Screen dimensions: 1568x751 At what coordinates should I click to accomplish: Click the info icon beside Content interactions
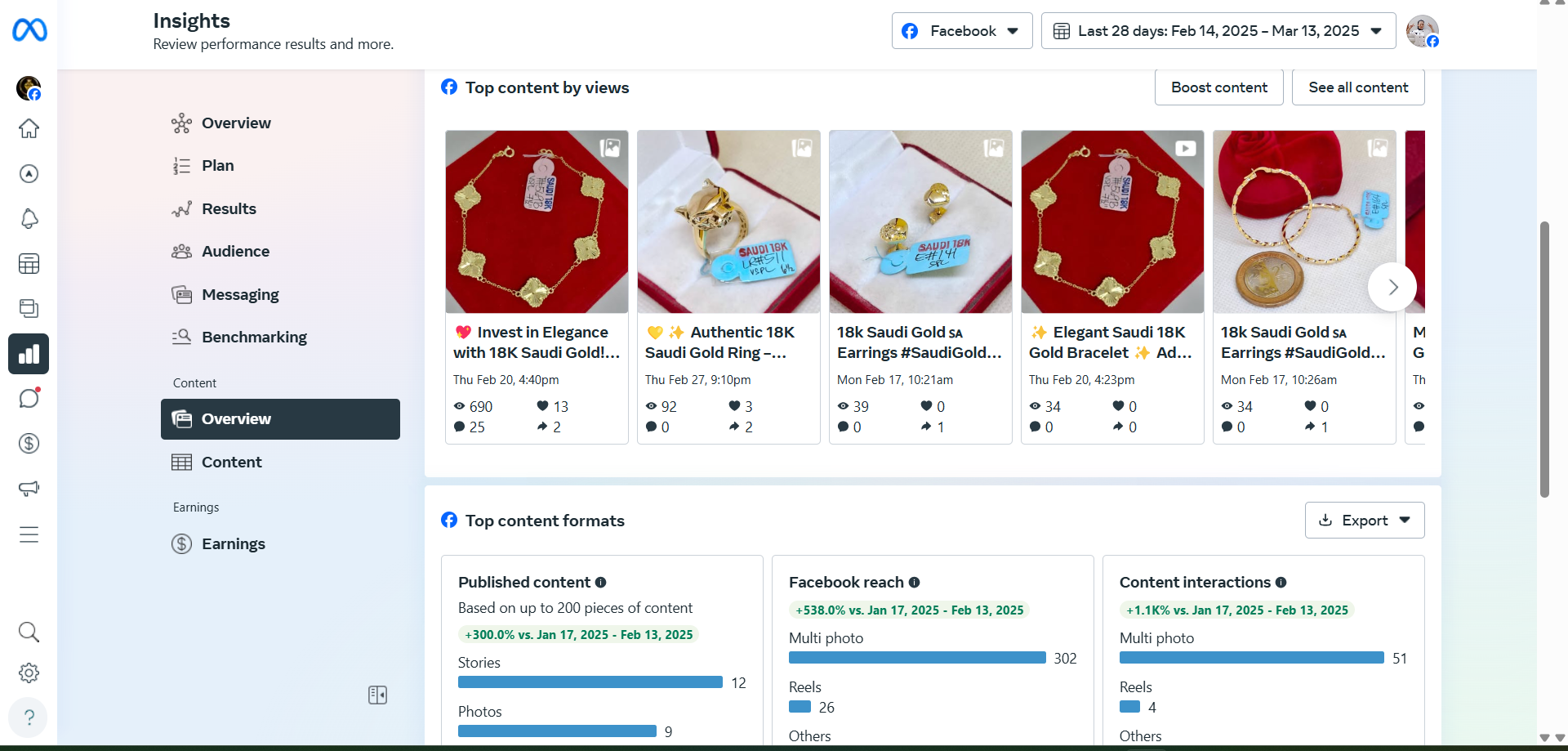[x=1281, y=583]
